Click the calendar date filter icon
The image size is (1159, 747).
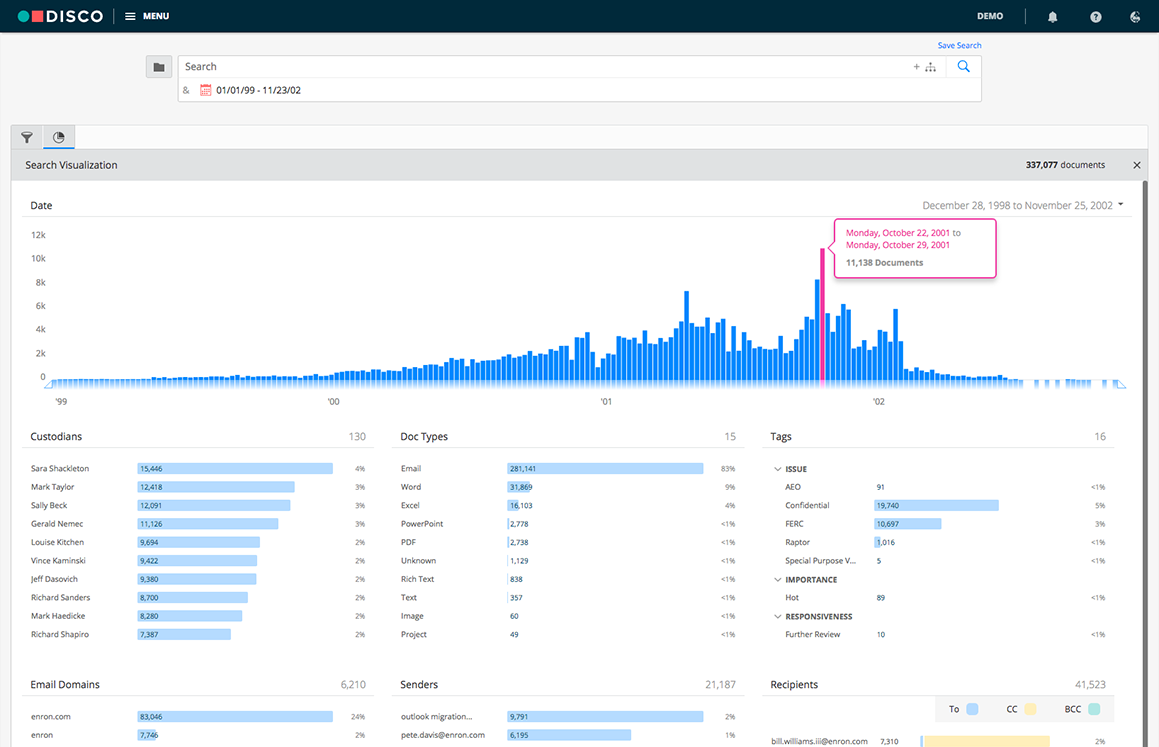205,90
